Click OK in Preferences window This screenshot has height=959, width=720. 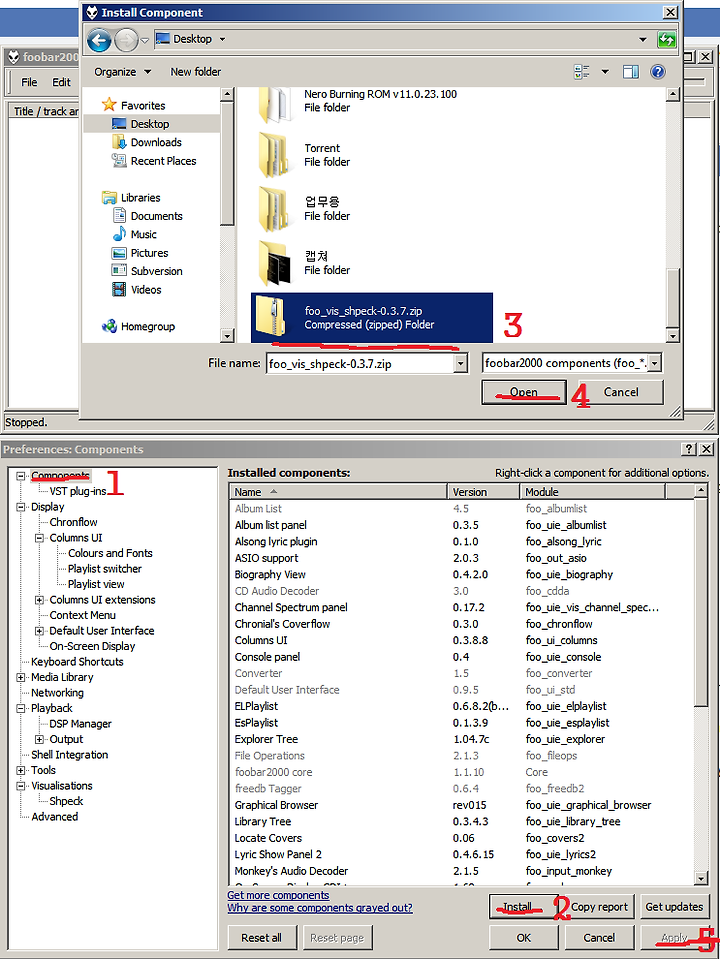524,938
